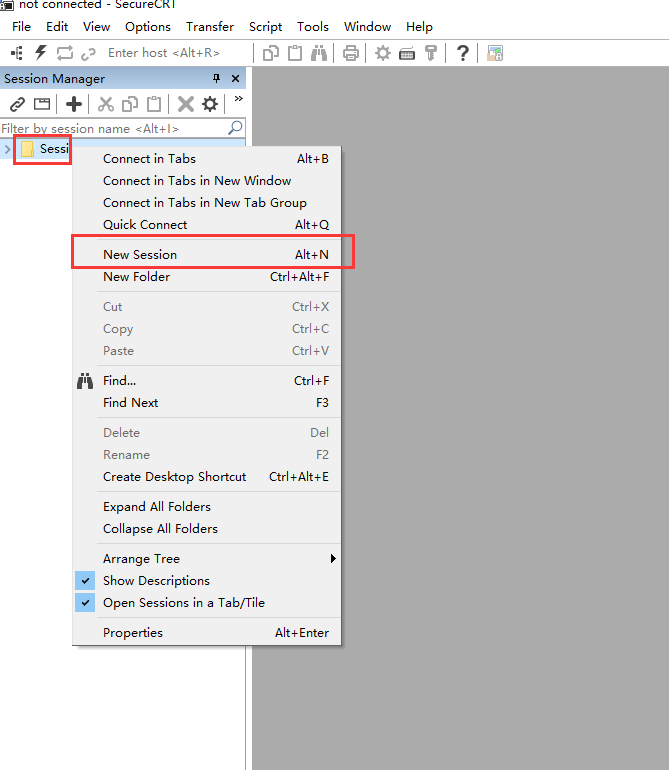669x770 pixels.
Task: Open the Edit menu
Action: [x=57, y=27]
